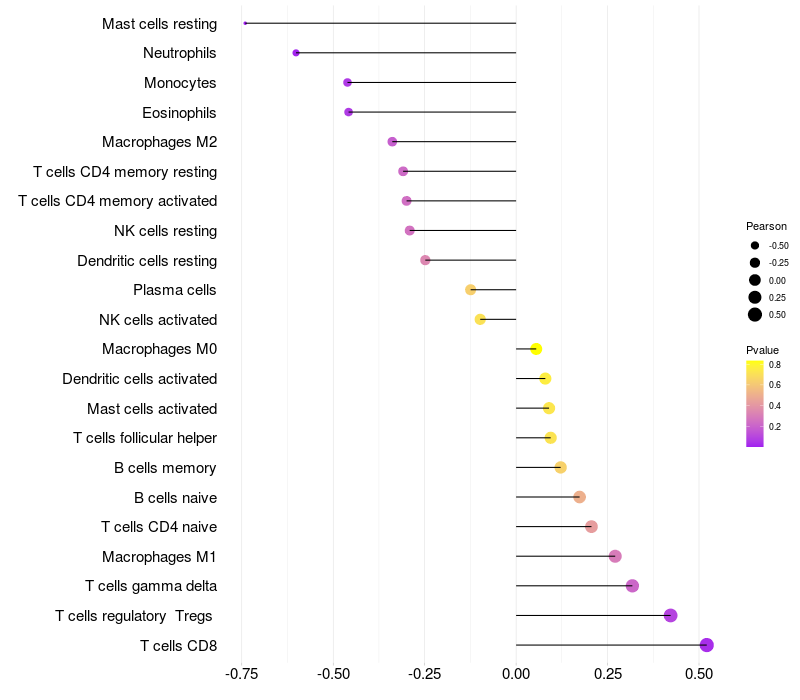Click the 0.25 x-axis tick label
The width and height of the screenshot is (800, 700).
608,674
